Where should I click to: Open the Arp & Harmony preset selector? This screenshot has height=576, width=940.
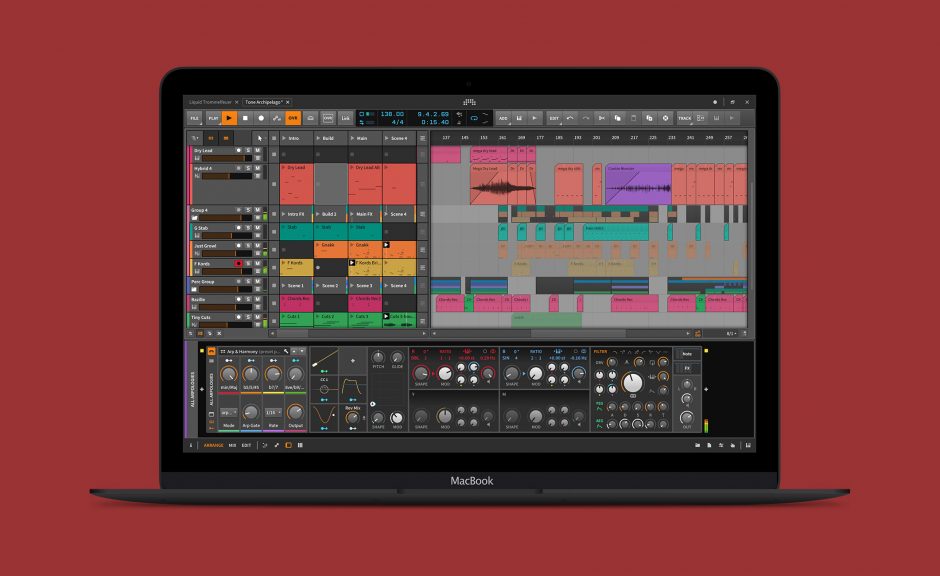click(250, 351)
